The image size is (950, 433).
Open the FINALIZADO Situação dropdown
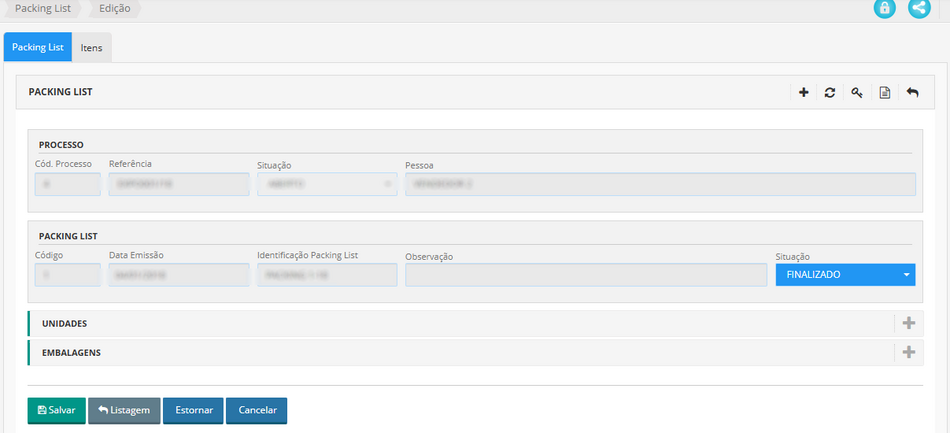[845, 275]
